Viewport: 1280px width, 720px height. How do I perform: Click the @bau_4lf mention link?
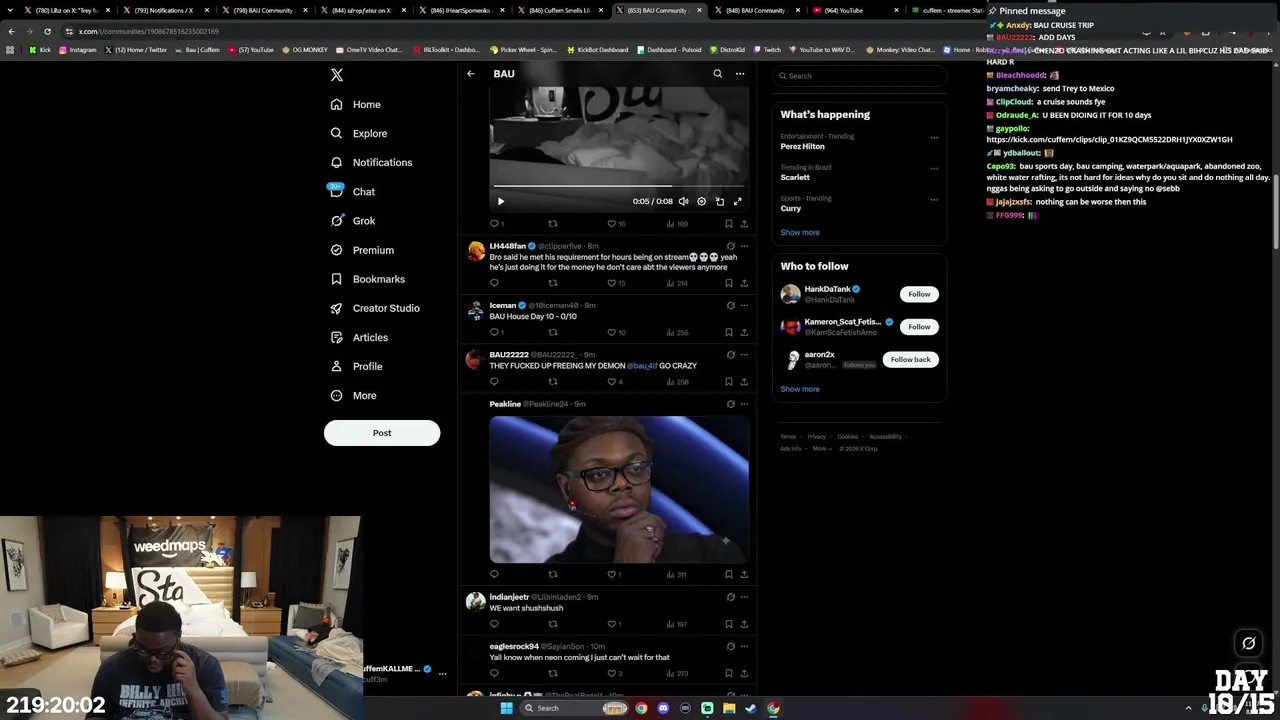642,366
